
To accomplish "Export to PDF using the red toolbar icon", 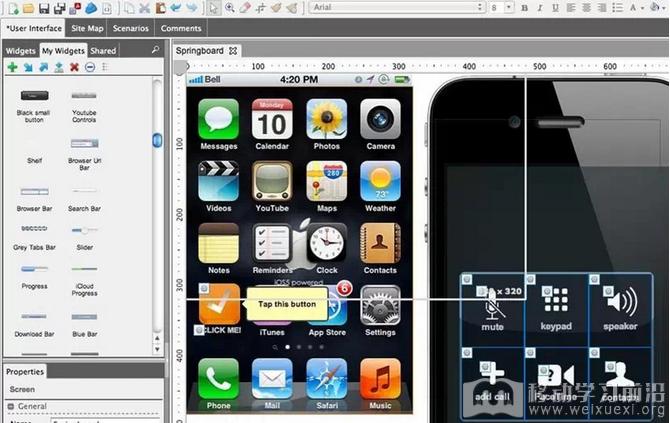I will tap(75, 8).
